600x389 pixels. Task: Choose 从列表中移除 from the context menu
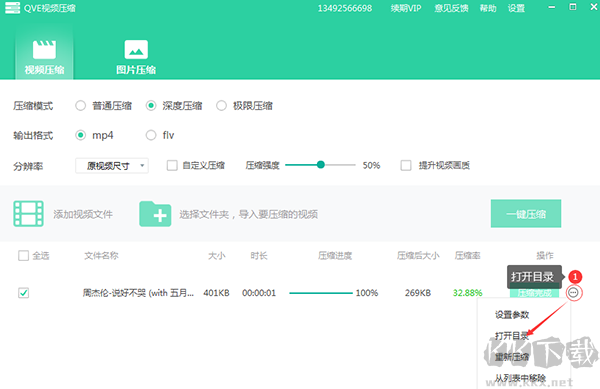[x=520, y=378]
